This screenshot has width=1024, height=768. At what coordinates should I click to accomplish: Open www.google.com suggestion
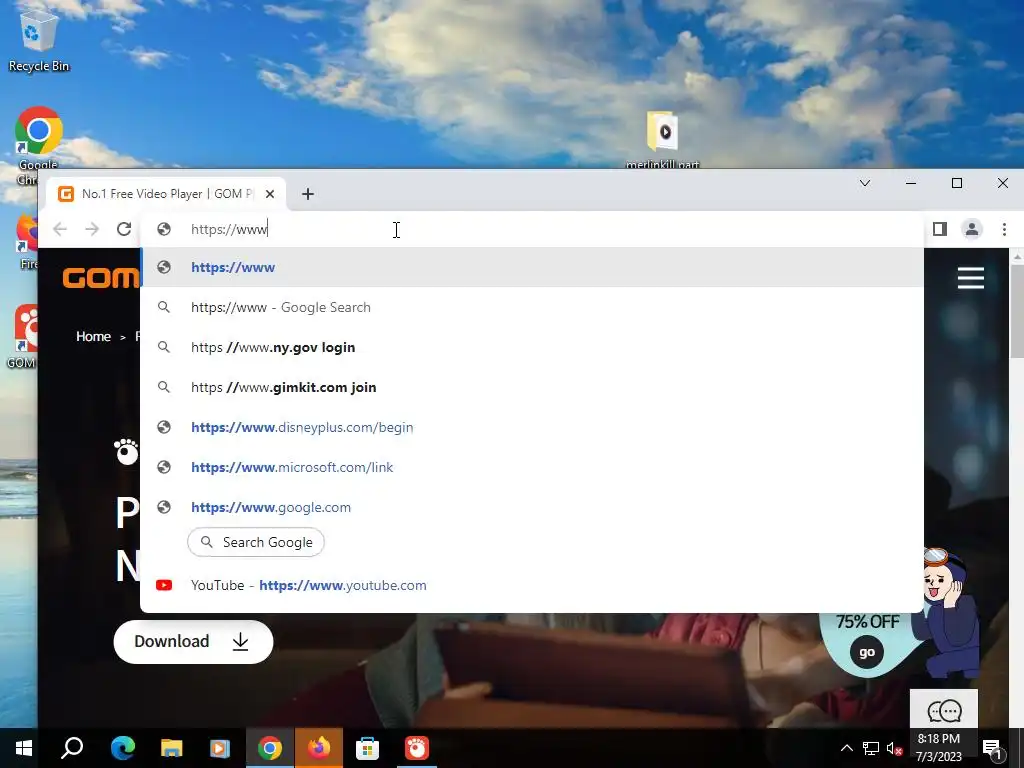532,507
